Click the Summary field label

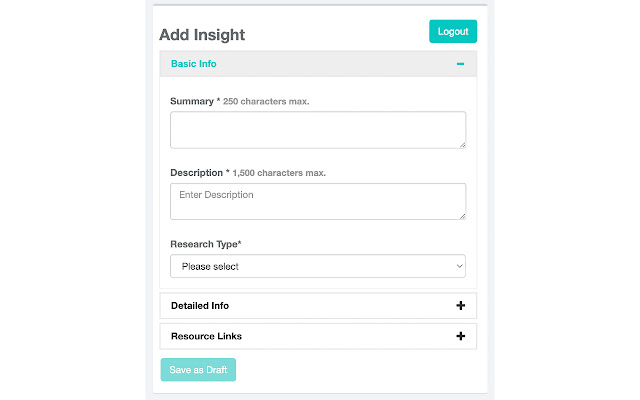192,102
